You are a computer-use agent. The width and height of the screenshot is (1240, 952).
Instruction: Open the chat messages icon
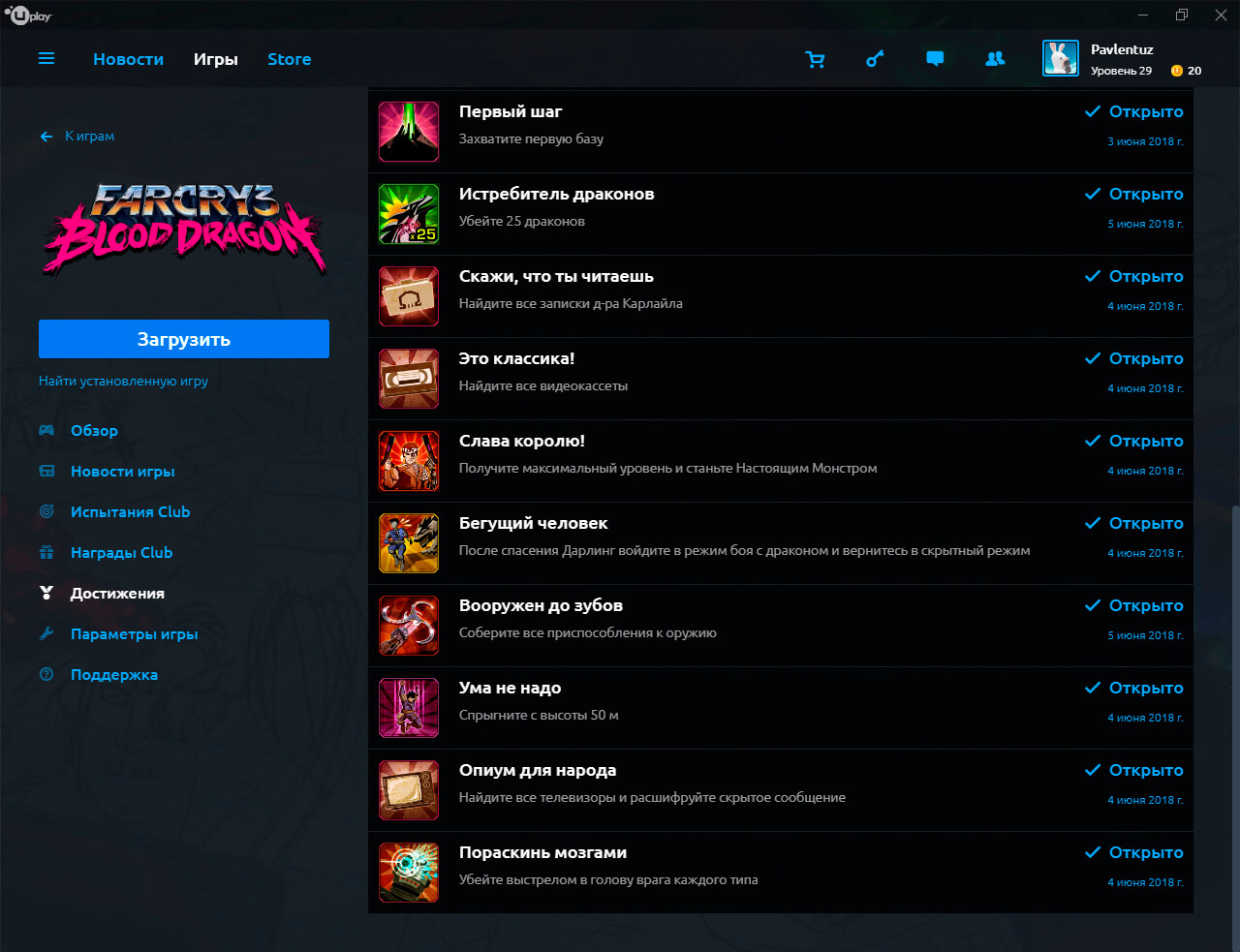point(935,59)
